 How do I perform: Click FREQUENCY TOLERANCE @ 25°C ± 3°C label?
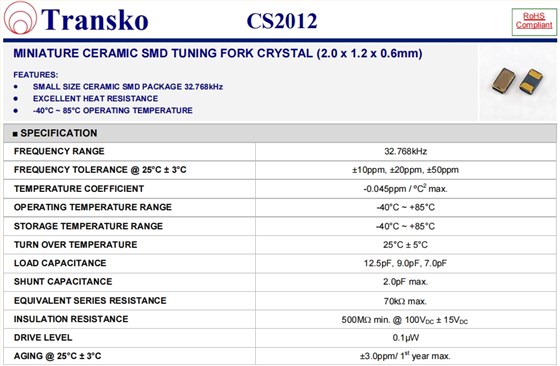[x=100, y=170]
